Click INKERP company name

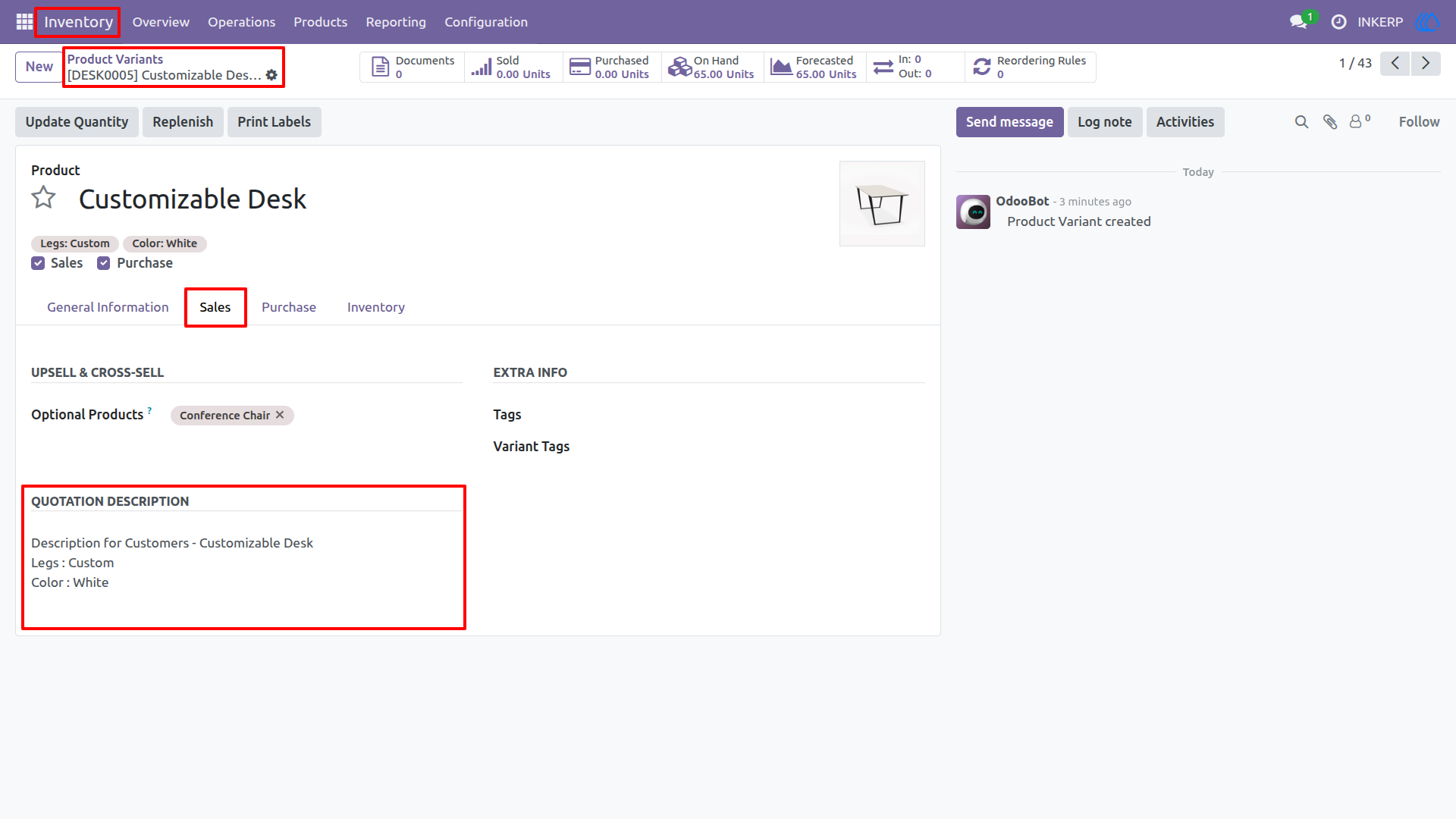click(1380, 22)
